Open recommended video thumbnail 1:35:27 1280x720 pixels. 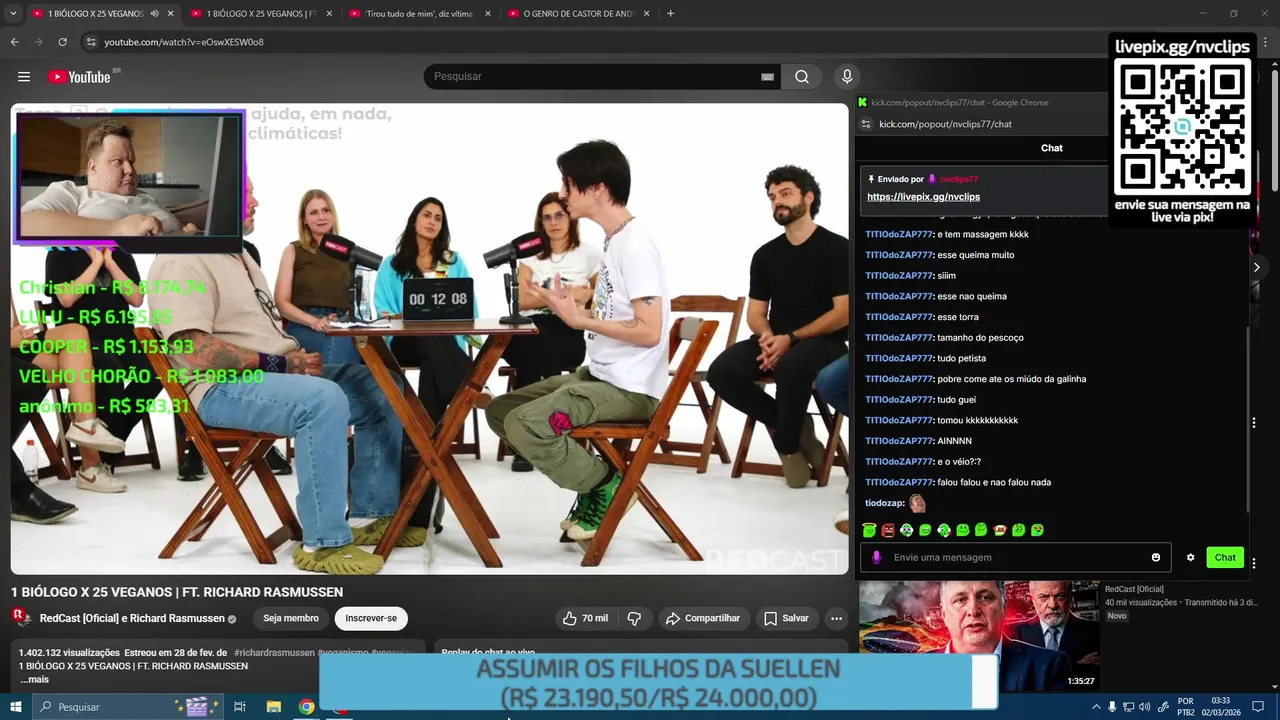(x=979, y=636)
